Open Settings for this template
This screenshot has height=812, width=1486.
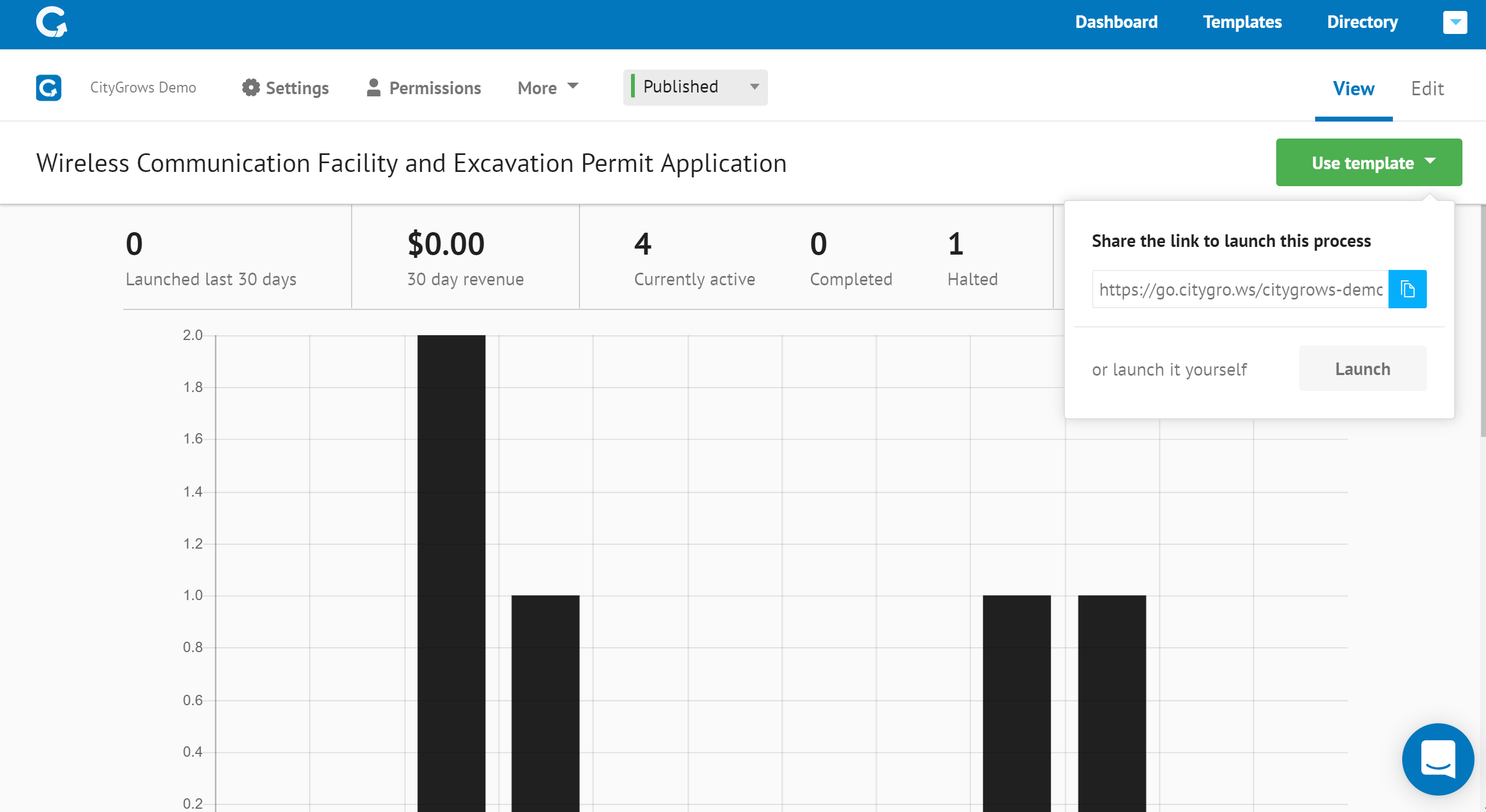pos(285,88)
